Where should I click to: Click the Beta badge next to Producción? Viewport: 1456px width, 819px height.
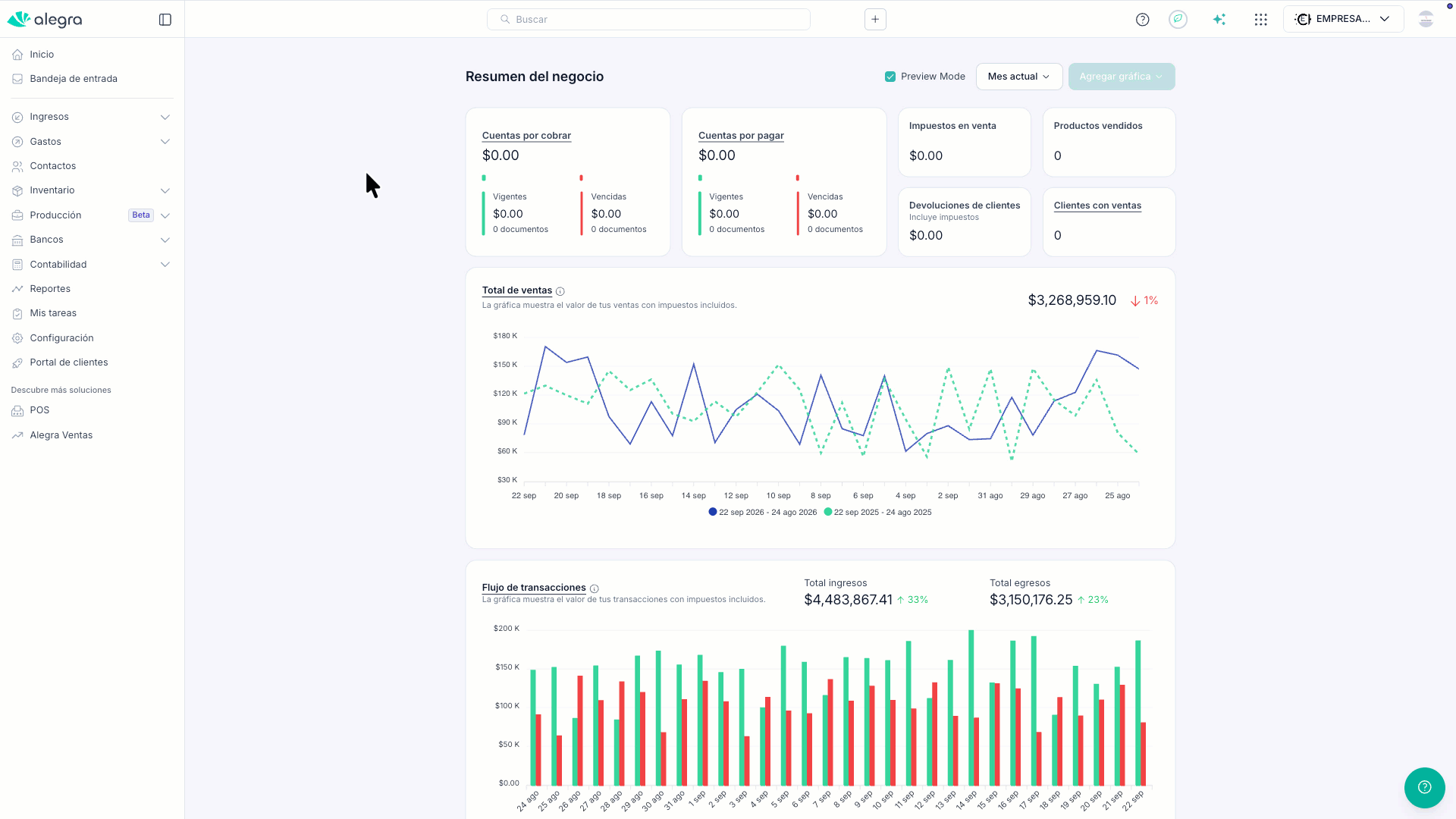click(141, 215)
